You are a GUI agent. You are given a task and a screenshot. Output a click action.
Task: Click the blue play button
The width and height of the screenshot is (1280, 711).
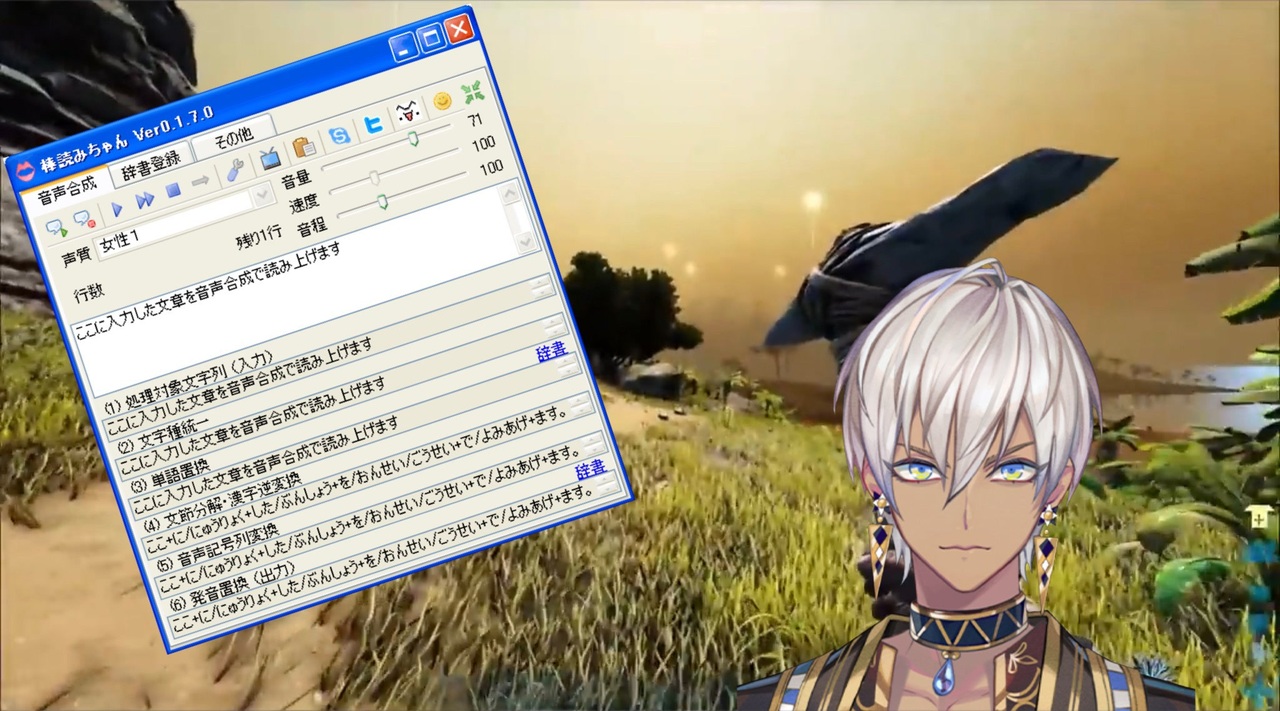[117, 210]
